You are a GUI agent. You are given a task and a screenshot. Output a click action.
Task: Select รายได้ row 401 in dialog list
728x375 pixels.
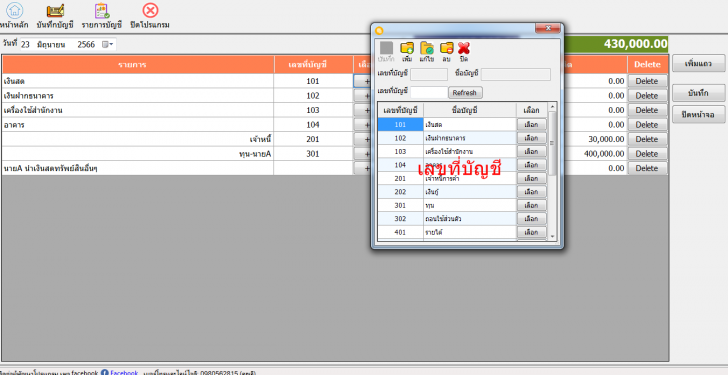tap(470, 232)
